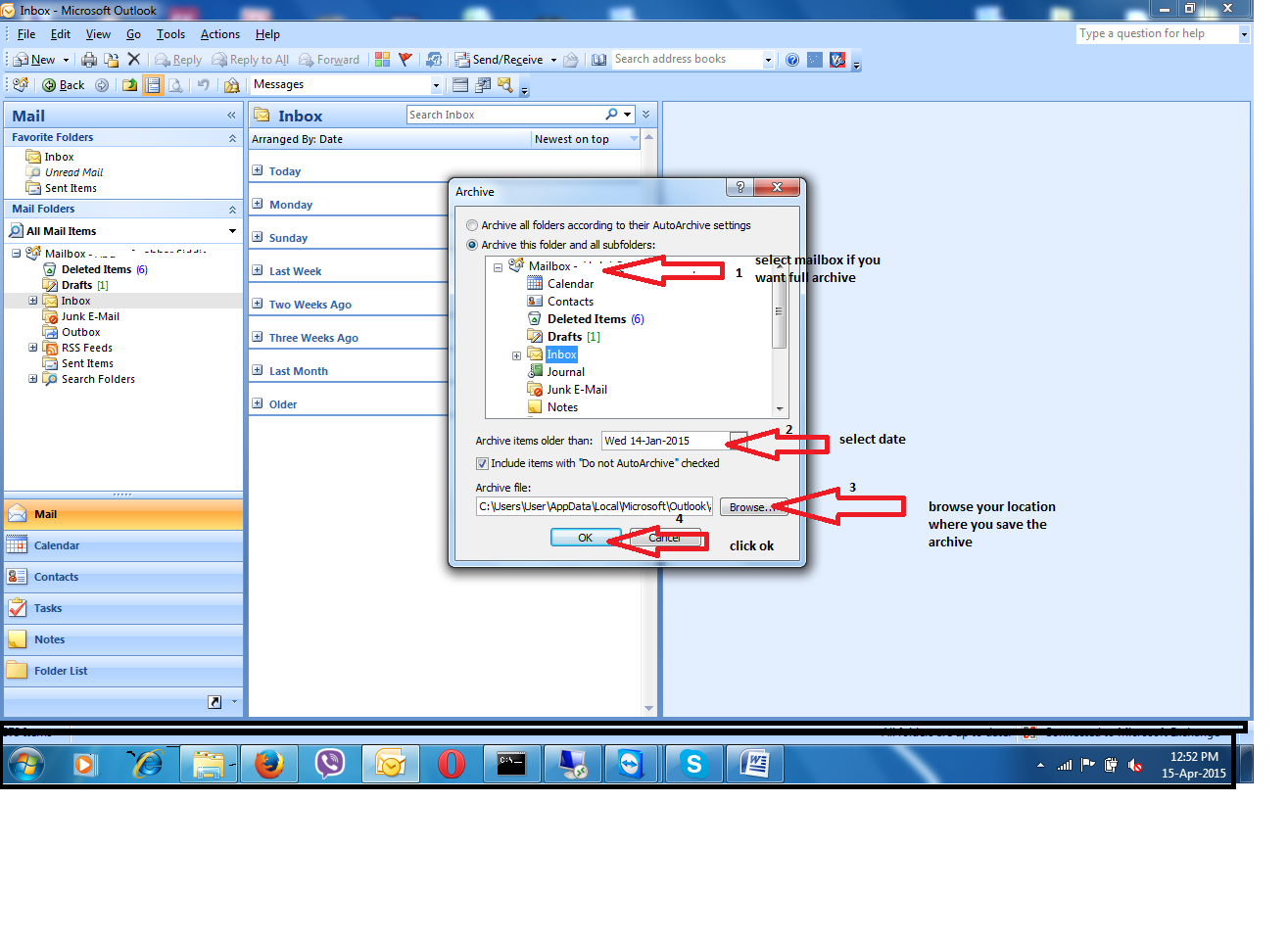Viewport: 1288px width, 944px height.
Task: Click the Windows Start button
Action: tap(26, 764)
